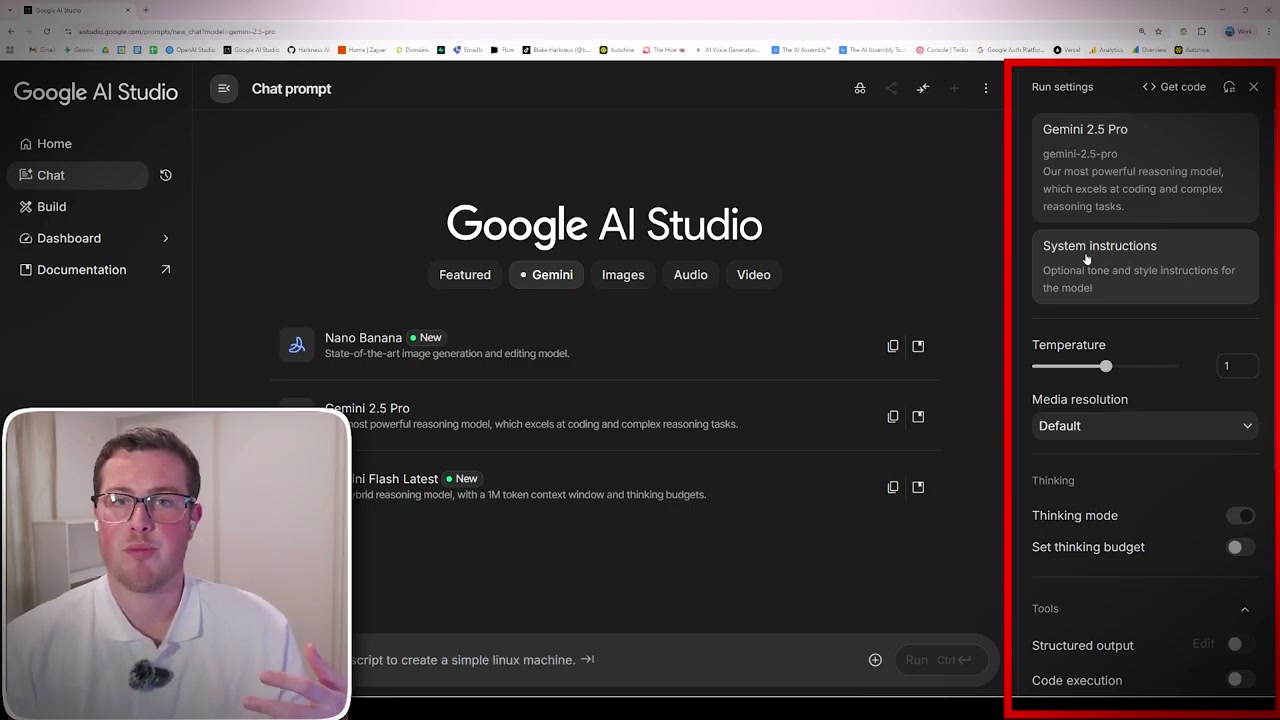Expand the Dashboard submenu arrow
This screenshot has height=720, width=1280.
pos(166,238)
